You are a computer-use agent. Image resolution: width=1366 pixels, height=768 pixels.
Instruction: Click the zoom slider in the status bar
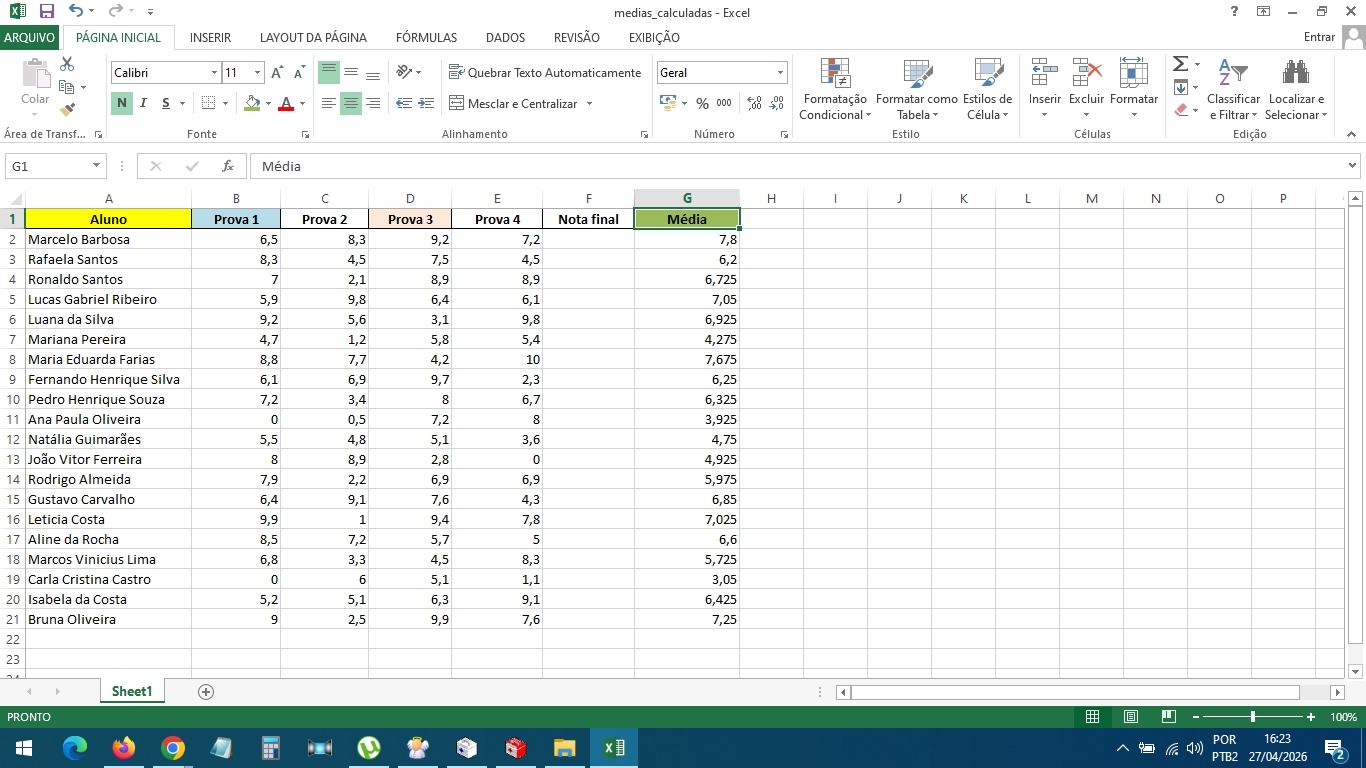[x=1252, y=717]
